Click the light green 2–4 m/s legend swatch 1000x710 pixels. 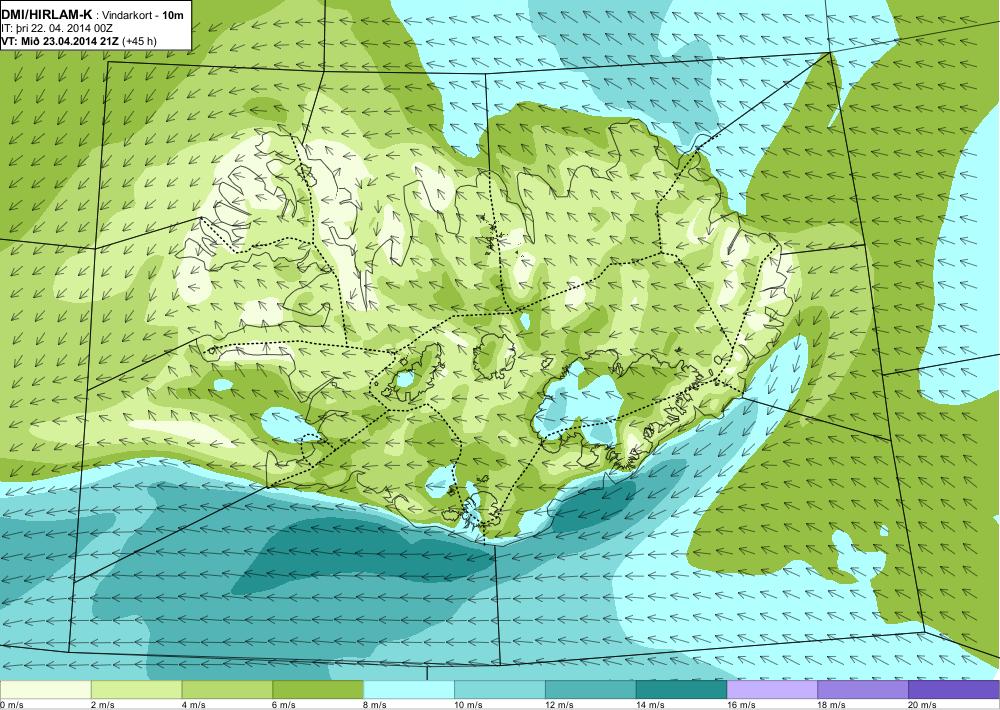pos(136,690)
